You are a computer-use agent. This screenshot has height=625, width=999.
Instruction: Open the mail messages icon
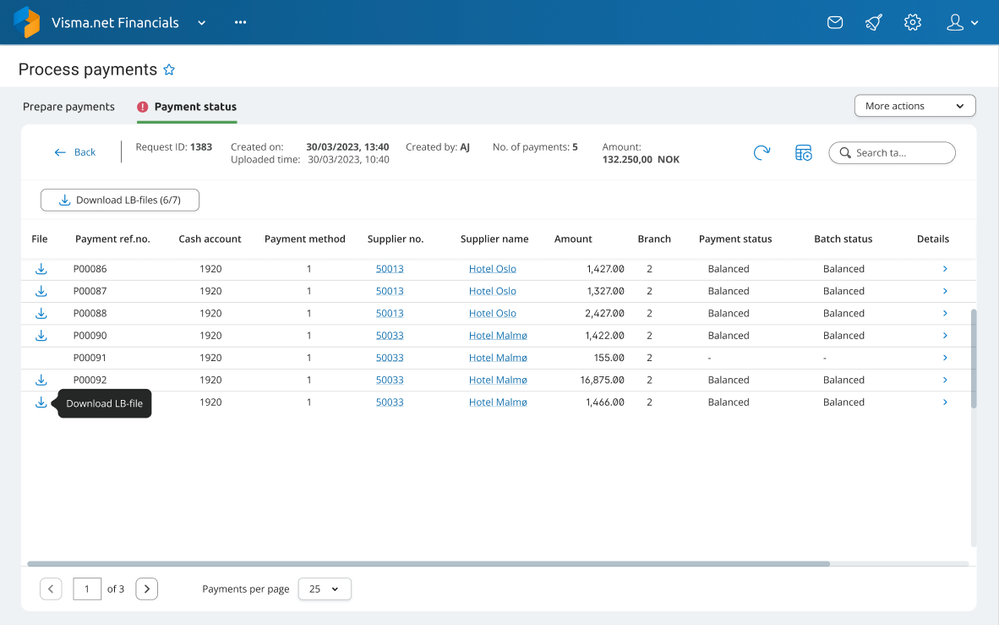[x=835, y=23]
